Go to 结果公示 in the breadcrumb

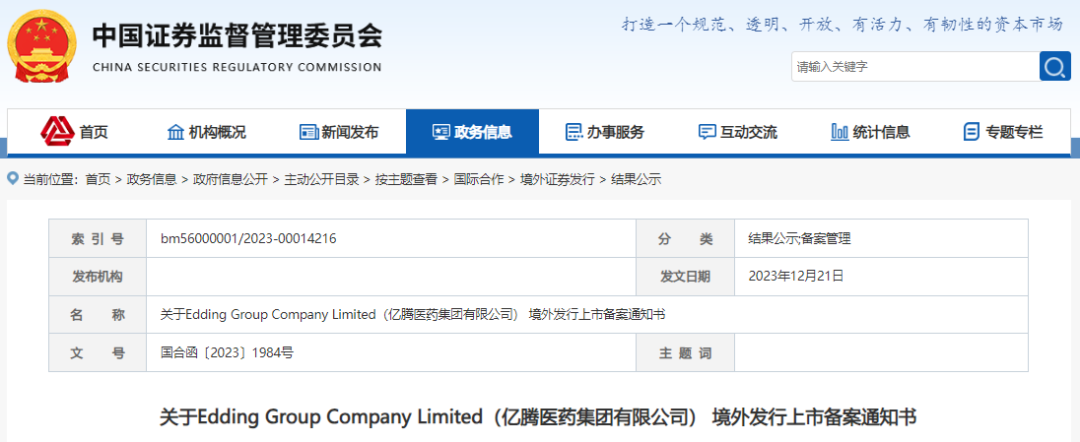click(x=636, y=180)
